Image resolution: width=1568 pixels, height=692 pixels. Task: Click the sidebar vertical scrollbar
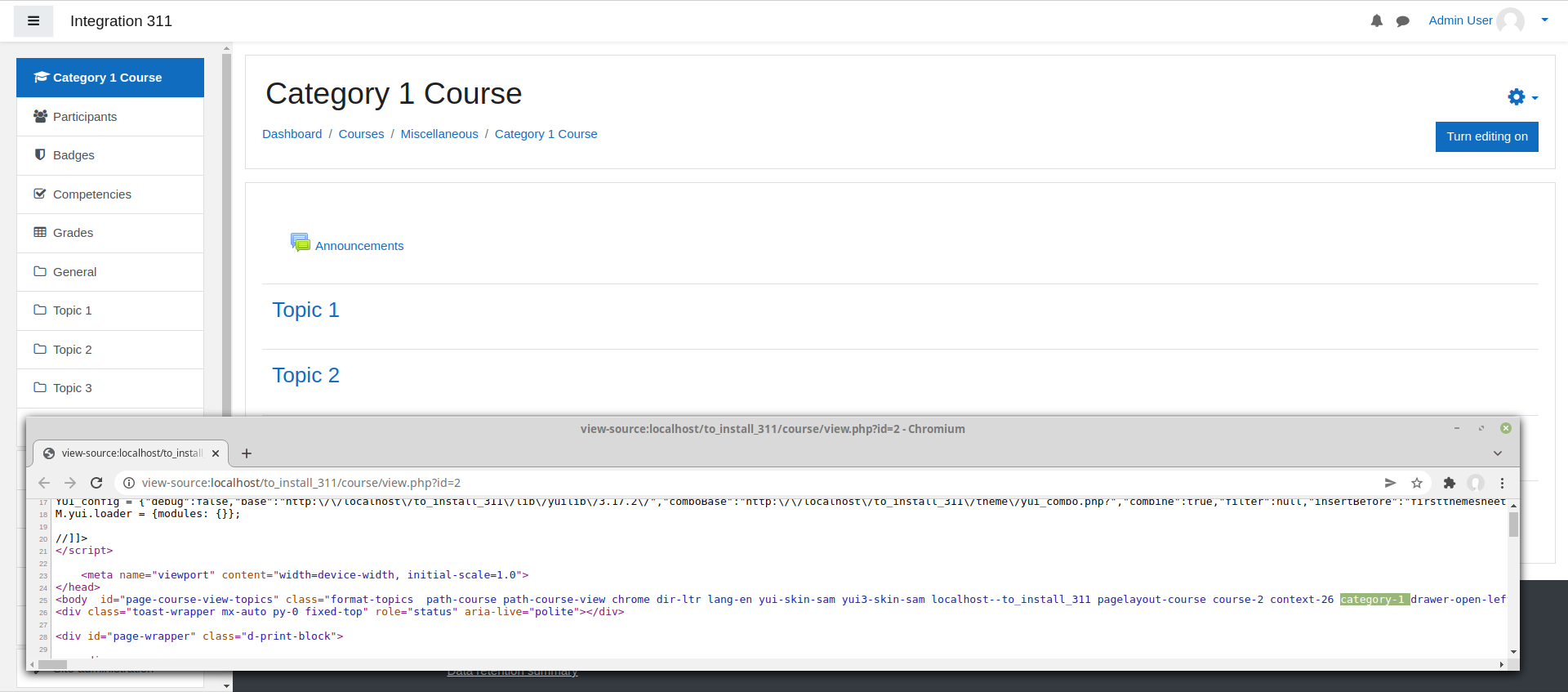(x=226, y=237)
